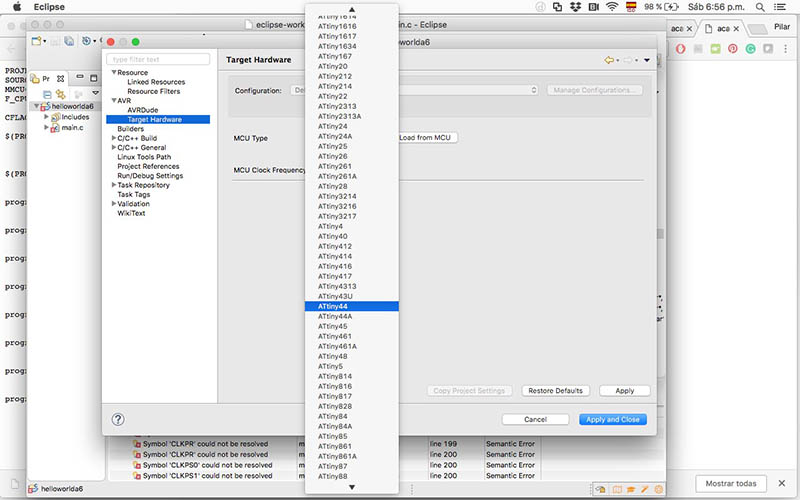
Task: Expand the Task Repository node
Action: [x=114, y=185]
